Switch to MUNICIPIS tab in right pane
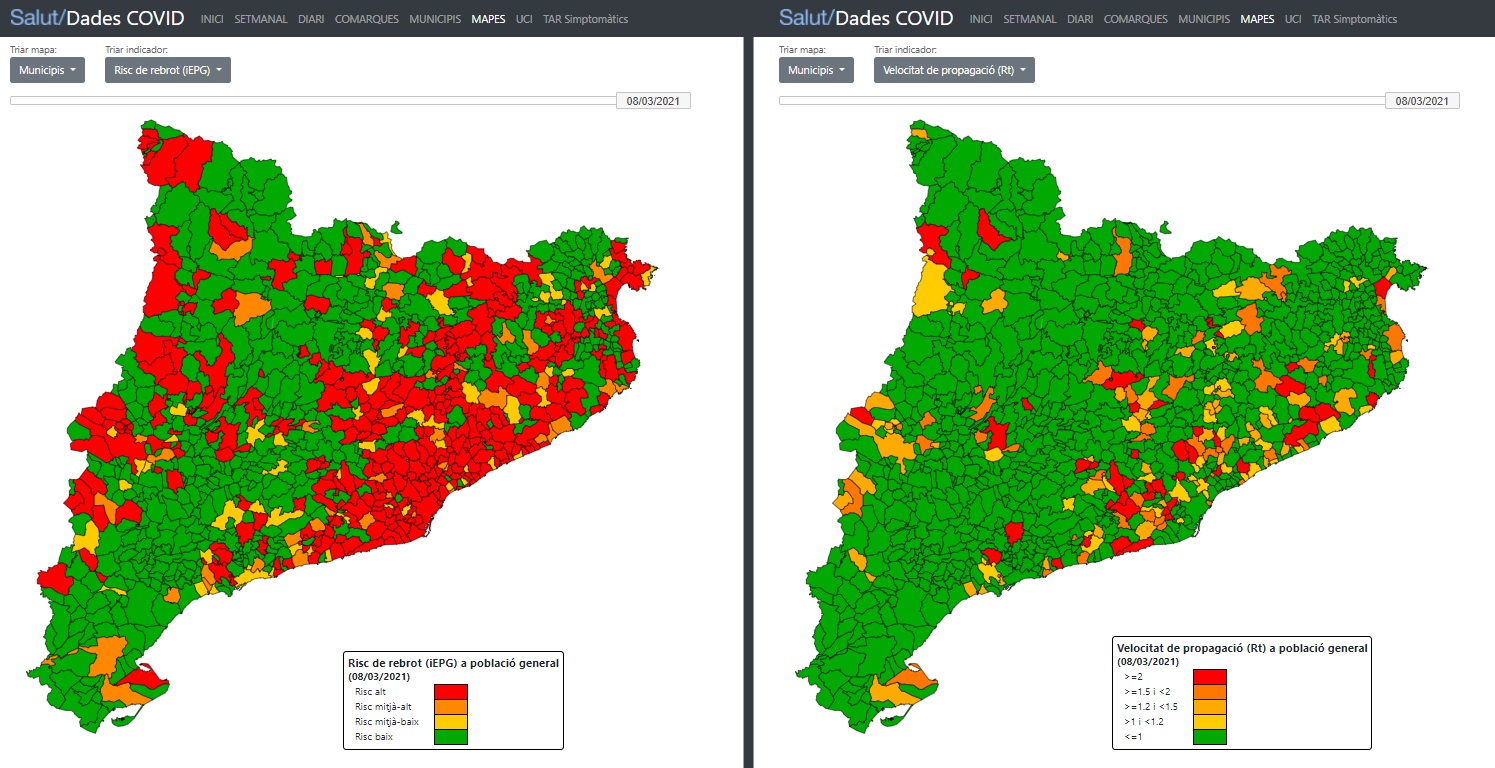This screenshot has height=768, width=1495. pos(1204,19)
